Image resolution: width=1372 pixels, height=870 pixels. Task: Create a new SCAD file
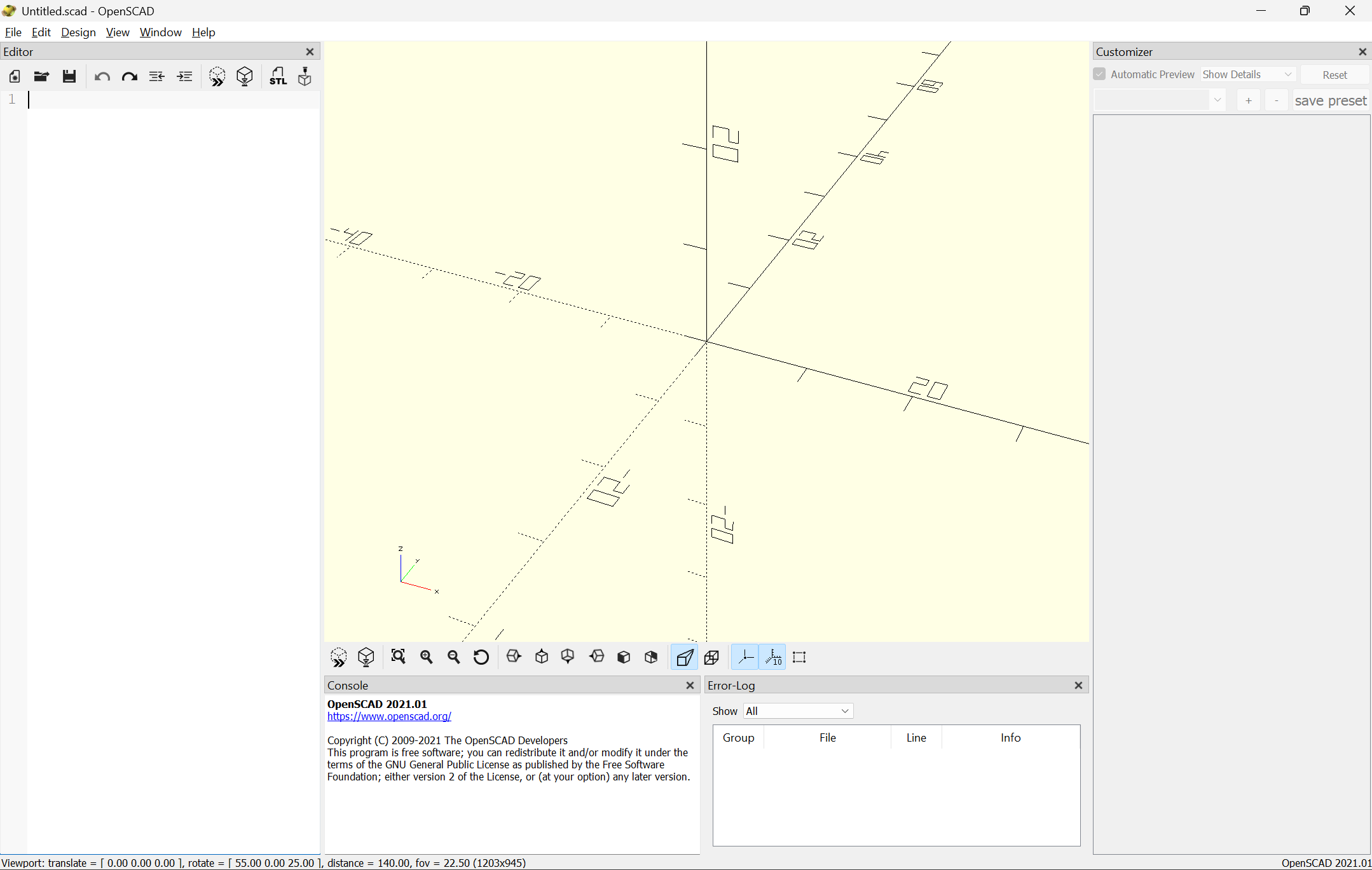point(15,76)
